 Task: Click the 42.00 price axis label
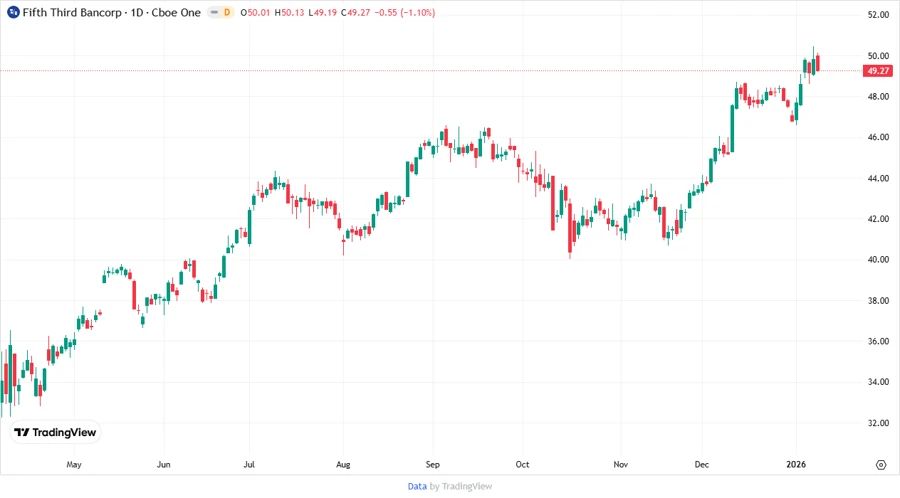click(878, 219)
